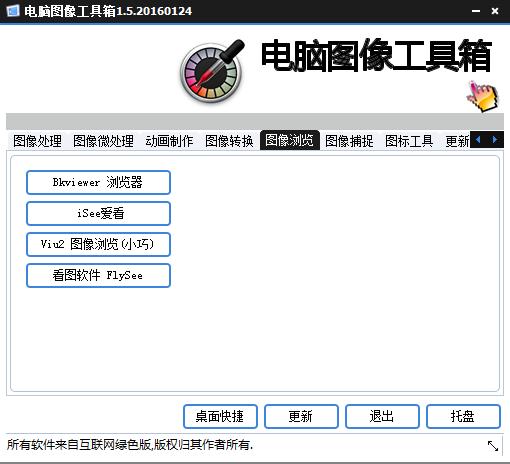Click the pointing hand cursor icon

click(482, 96)
